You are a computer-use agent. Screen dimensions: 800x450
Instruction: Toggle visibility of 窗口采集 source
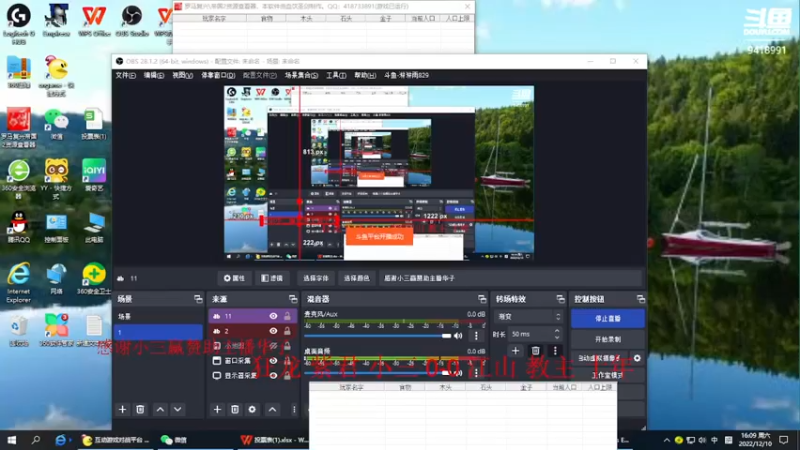coord(273,361)
